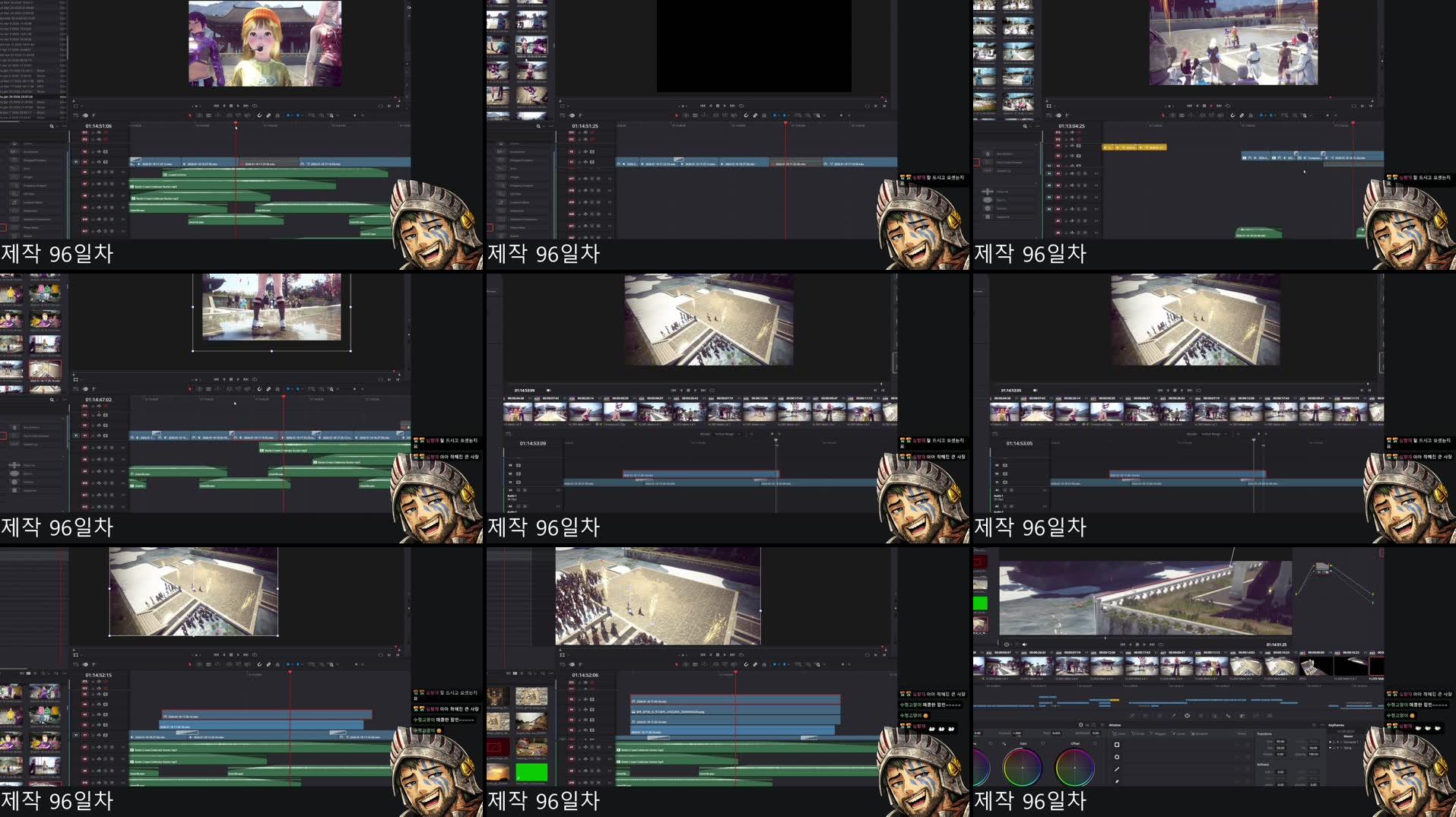The height and width of the screenshot is (817, 1456).
Task: Toggle the Position Lock icon in the 01:14:51:06 toolbar
Action: click(278, 116)
